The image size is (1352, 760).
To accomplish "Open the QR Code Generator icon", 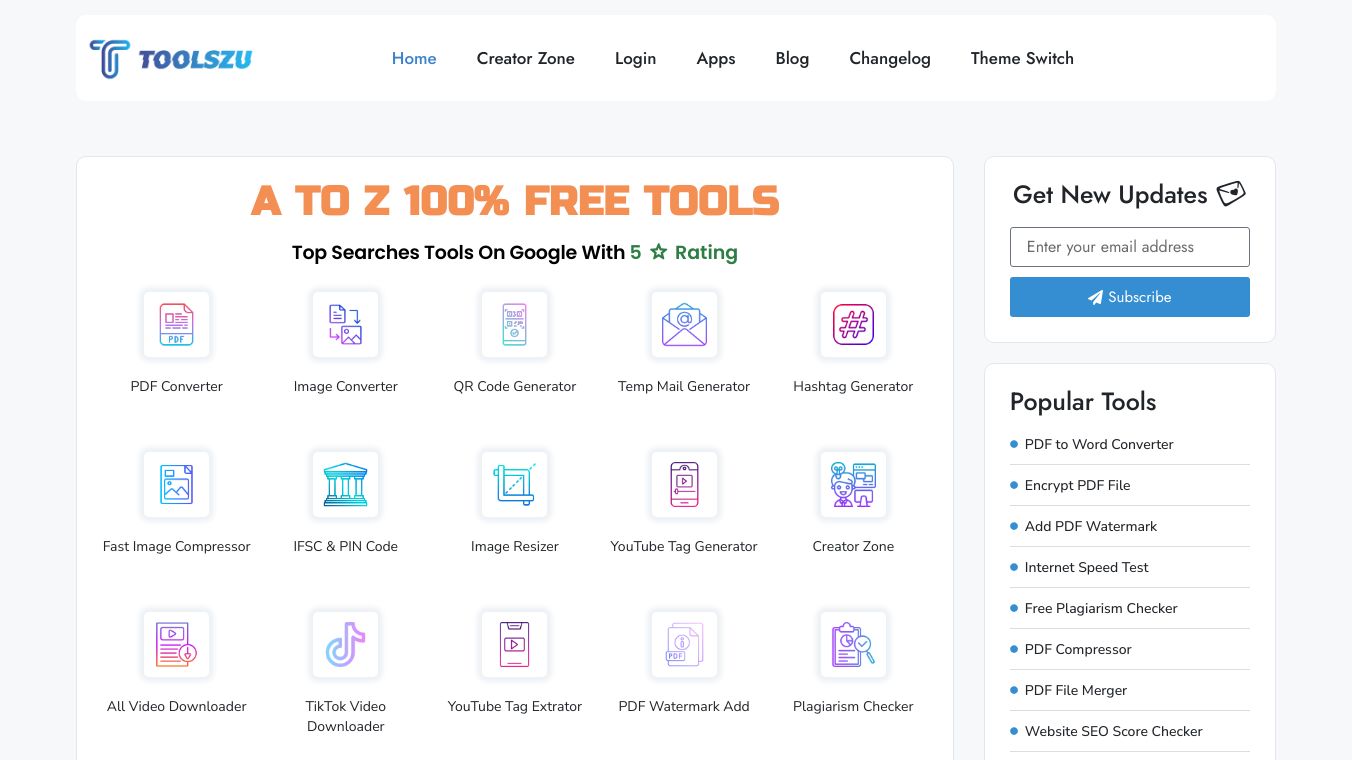I will pos(515,325).
